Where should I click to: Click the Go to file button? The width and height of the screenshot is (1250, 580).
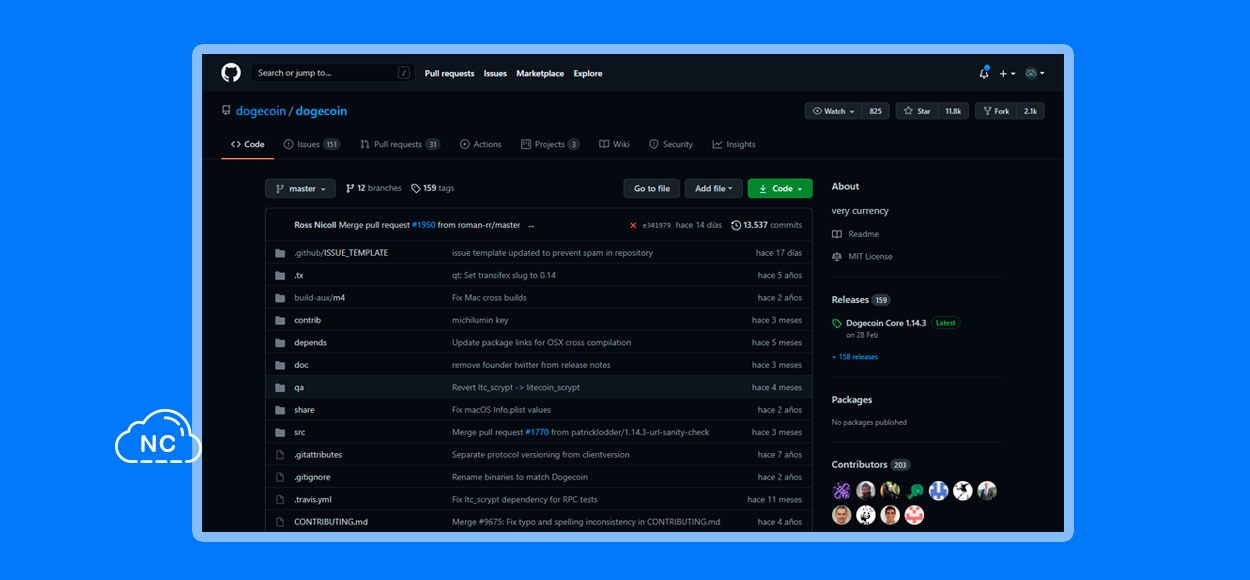click(x=652, y=188)
